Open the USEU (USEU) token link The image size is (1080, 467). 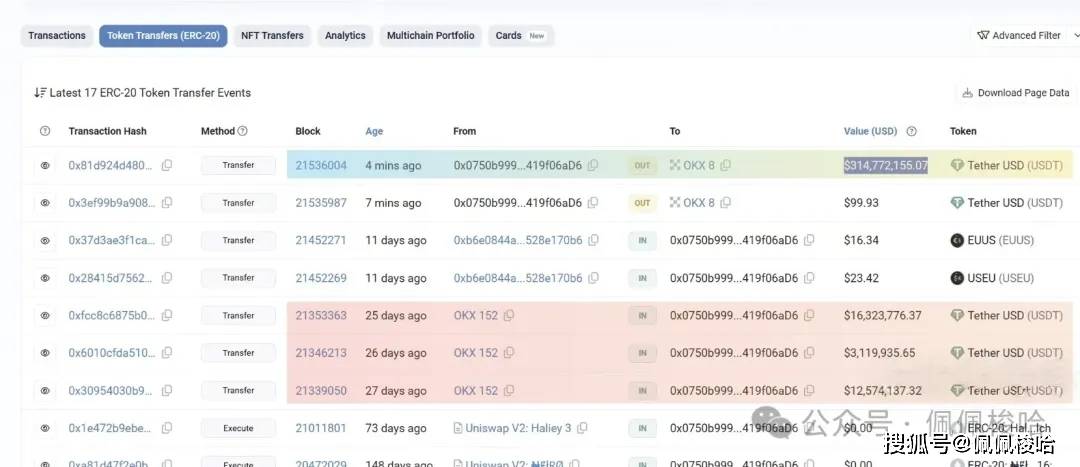pyautogui.click(x=1001, y=278)
